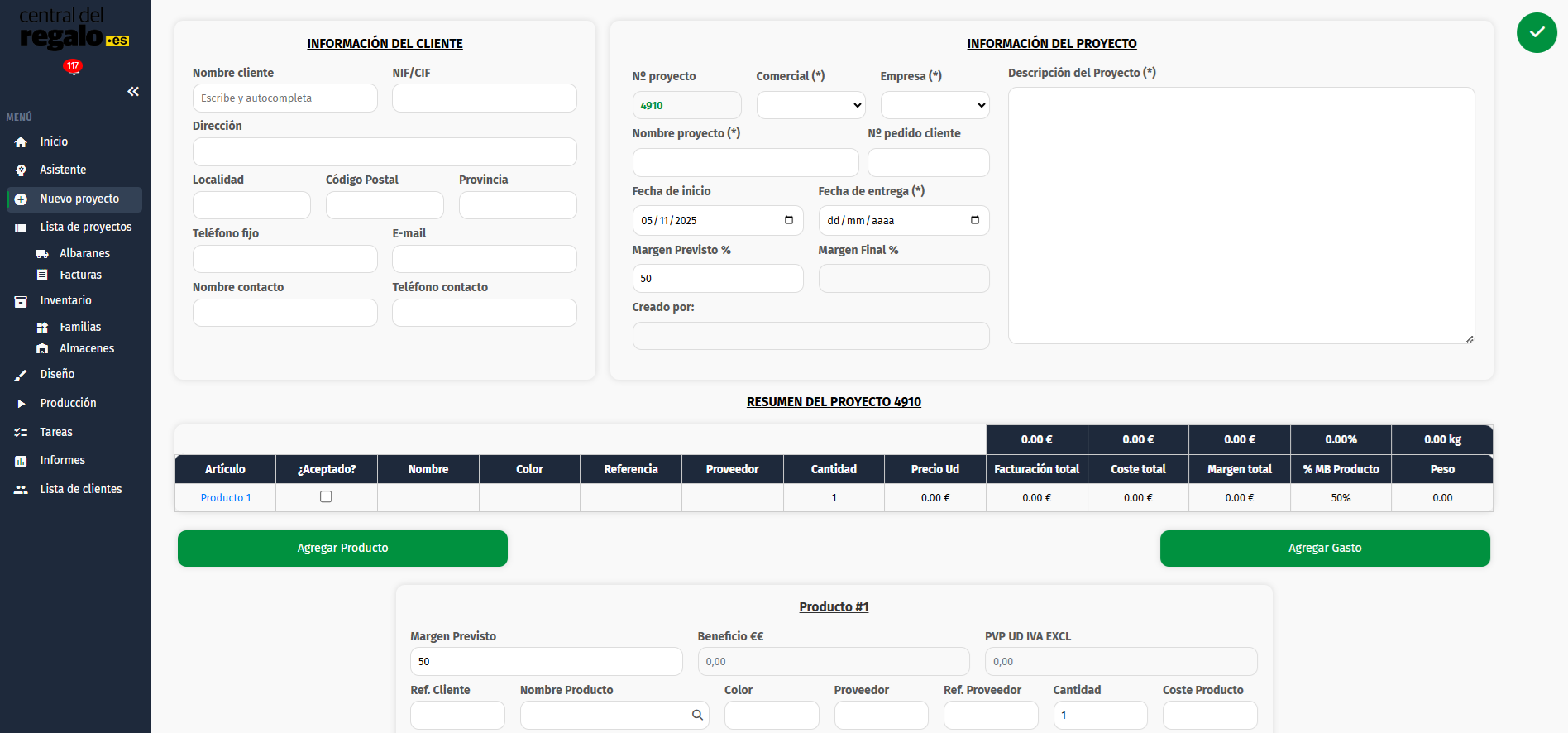The height and width of the screenshot is (733, 1568).
Task: Click the Ref. Proveedor input field
Action: [991, 715]
